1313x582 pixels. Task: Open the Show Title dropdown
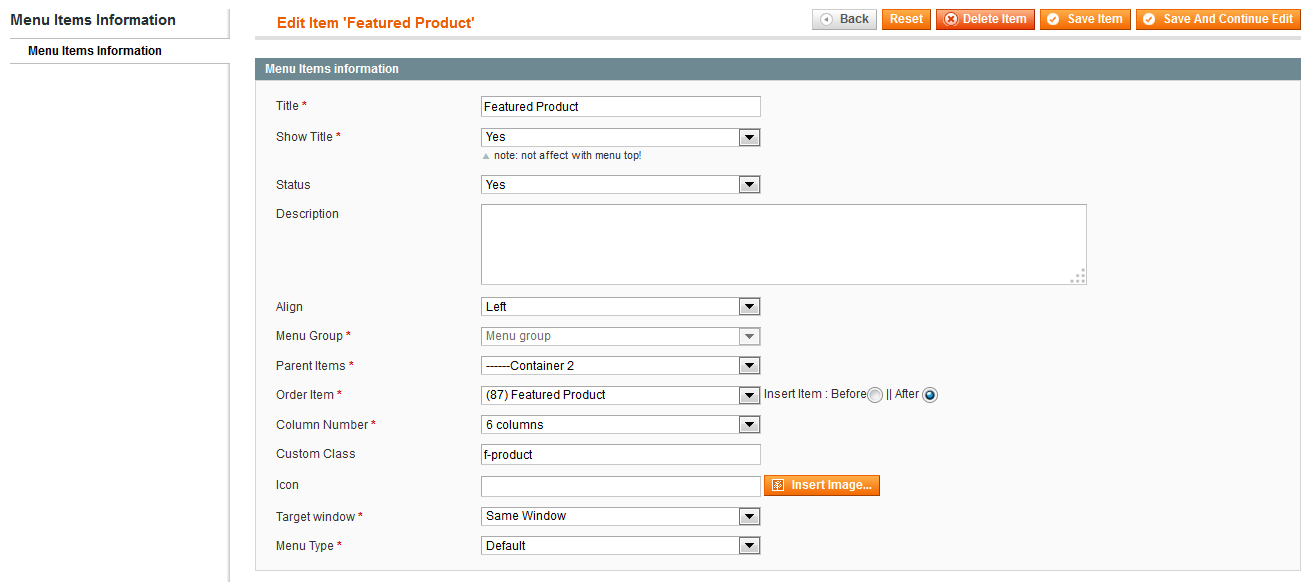pyautogui.click(x=621, y=137)
